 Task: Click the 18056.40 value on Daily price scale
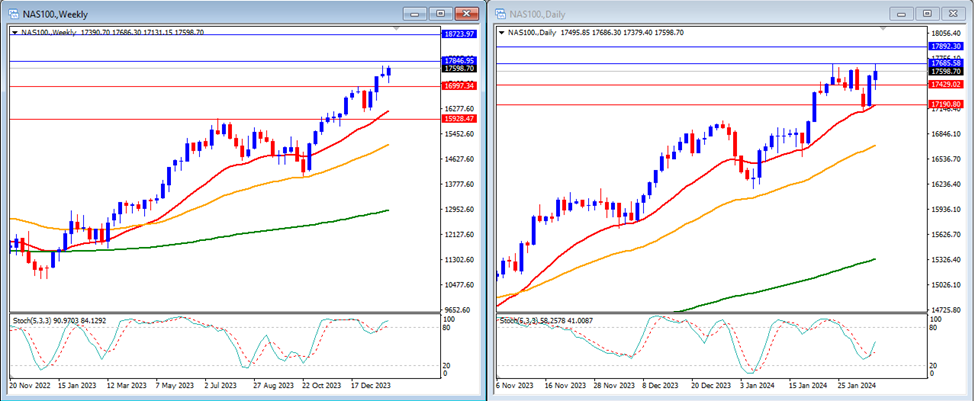tap(945, 34)
